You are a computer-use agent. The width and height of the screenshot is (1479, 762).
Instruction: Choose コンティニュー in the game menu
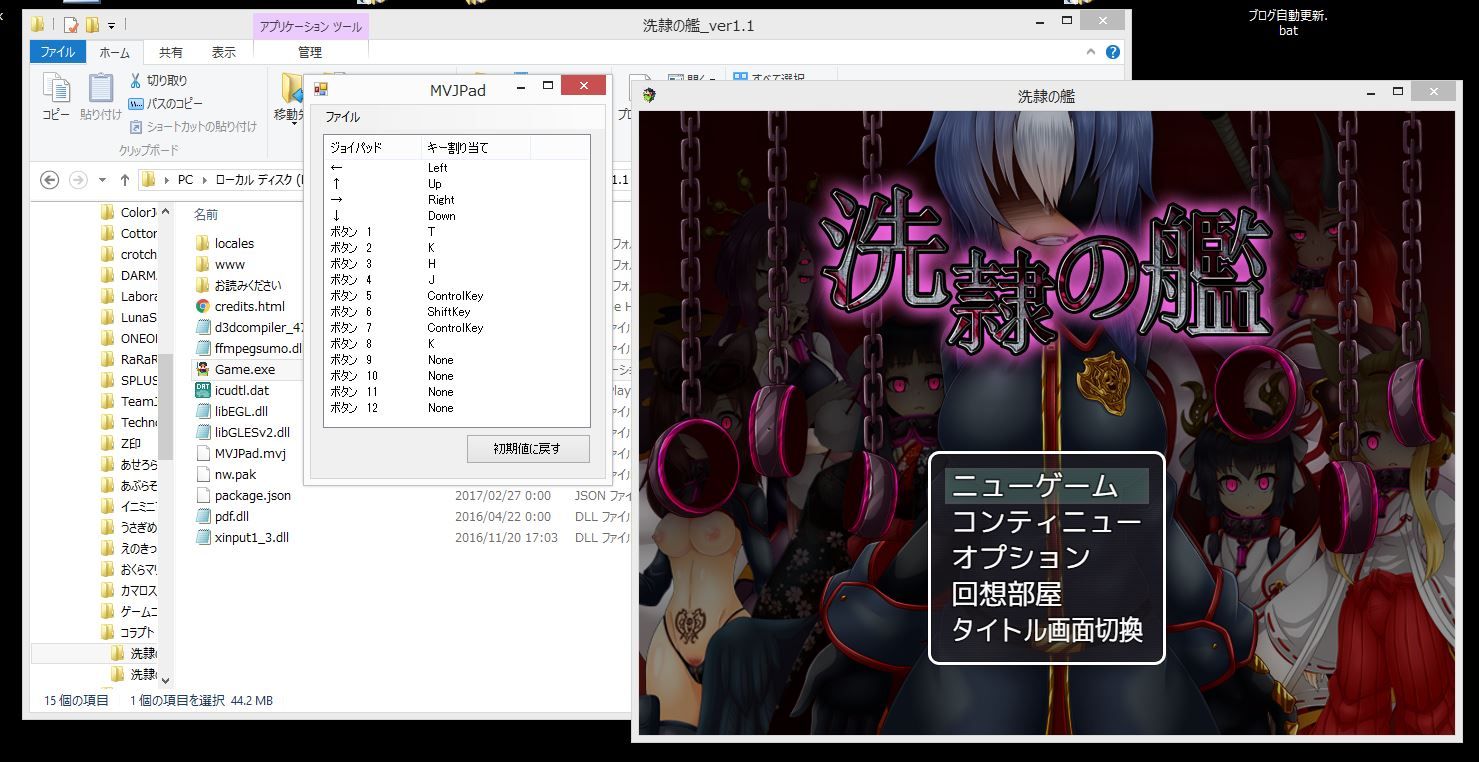[x=1046, y=522]
